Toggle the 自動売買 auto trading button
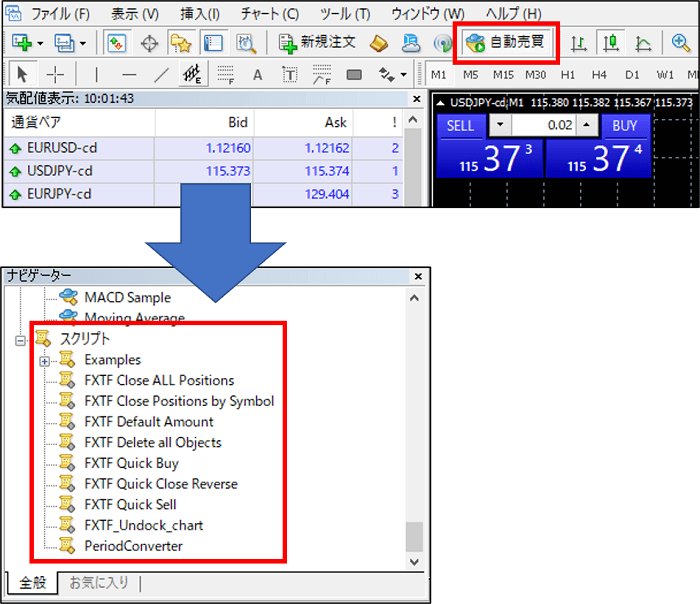 tap(506, 42)
